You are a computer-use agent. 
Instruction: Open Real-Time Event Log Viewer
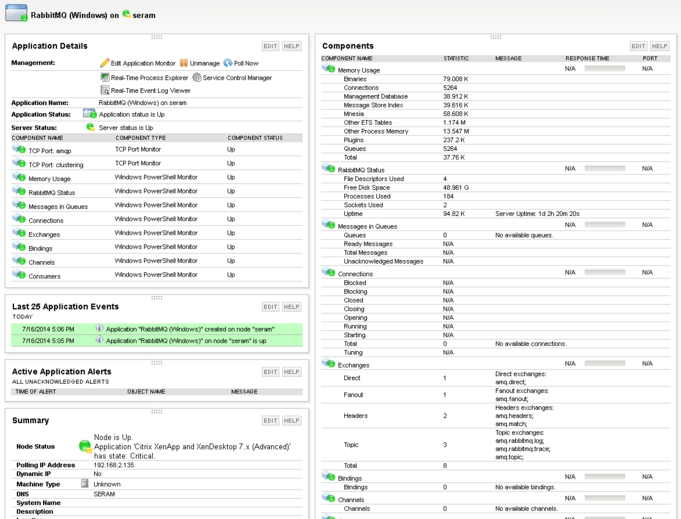pos(151,90)
